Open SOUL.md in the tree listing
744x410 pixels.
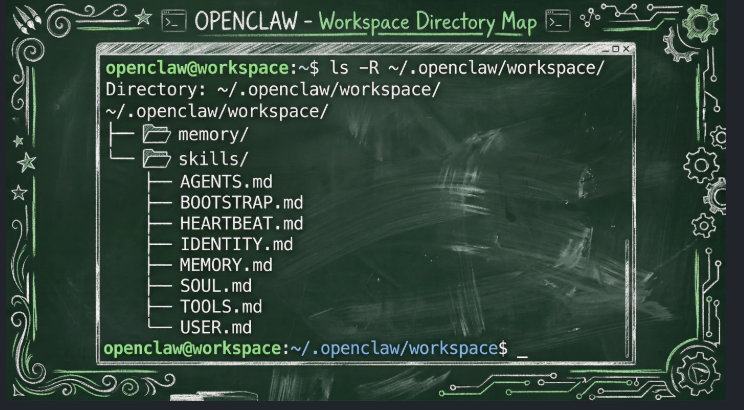(216, 286)
